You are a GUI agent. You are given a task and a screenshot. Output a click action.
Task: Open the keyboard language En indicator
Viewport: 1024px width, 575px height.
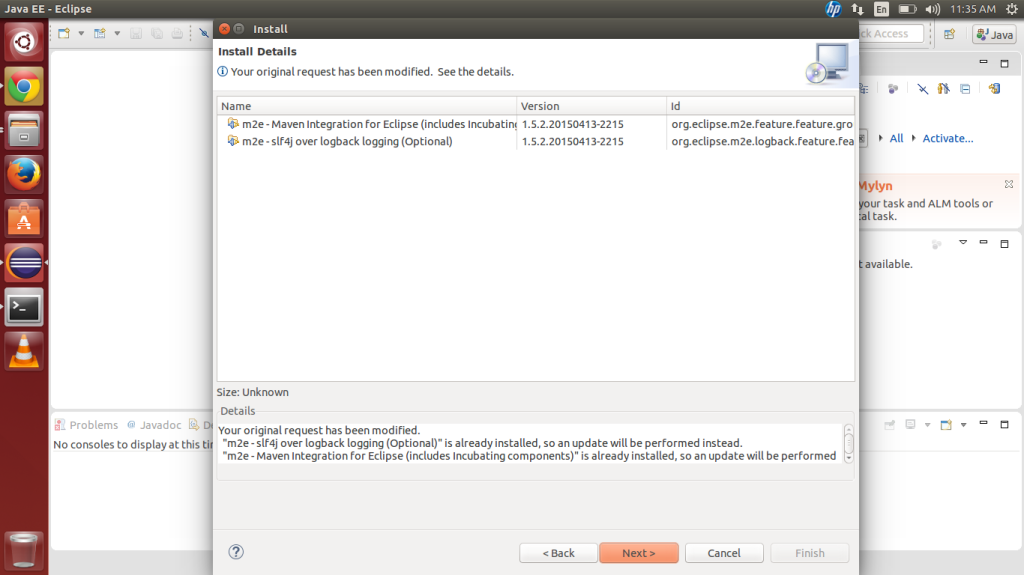point(882,9)
